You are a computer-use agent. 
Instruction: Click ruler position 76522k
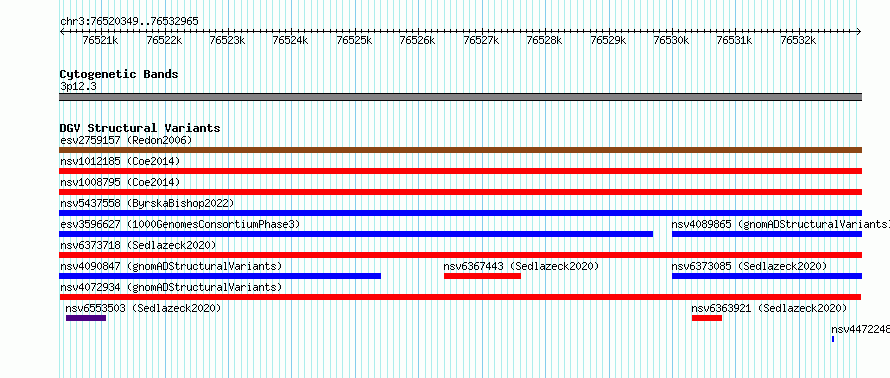coord(164,40)
